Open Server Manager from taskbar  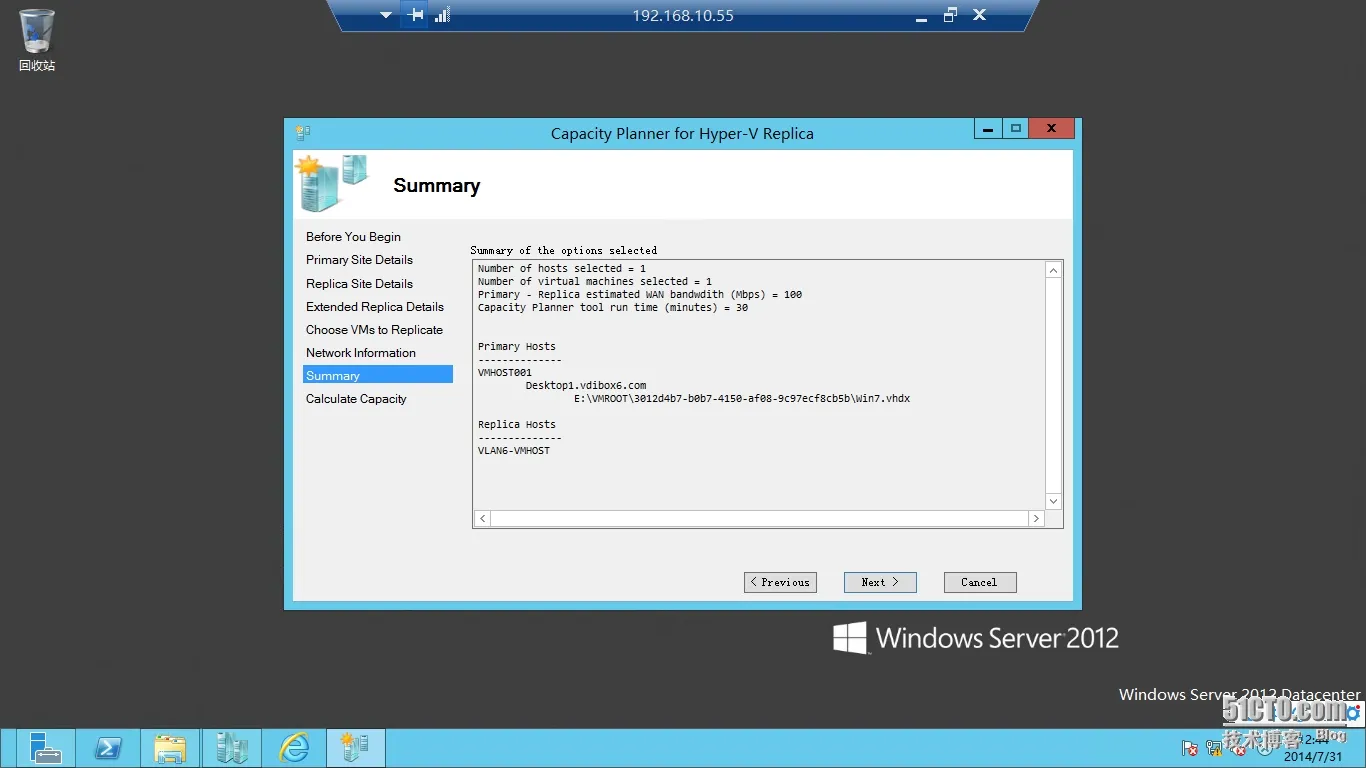45,748
